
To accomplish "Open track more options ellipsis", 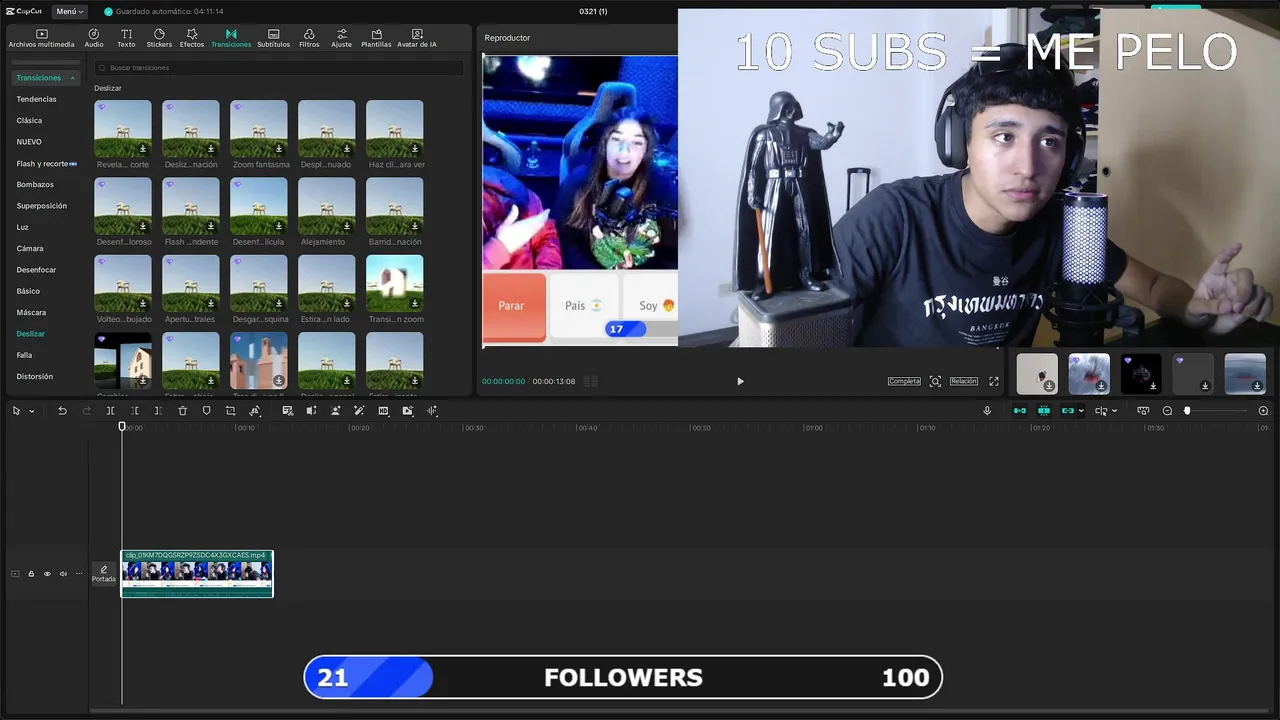I will tap(79, 574).
